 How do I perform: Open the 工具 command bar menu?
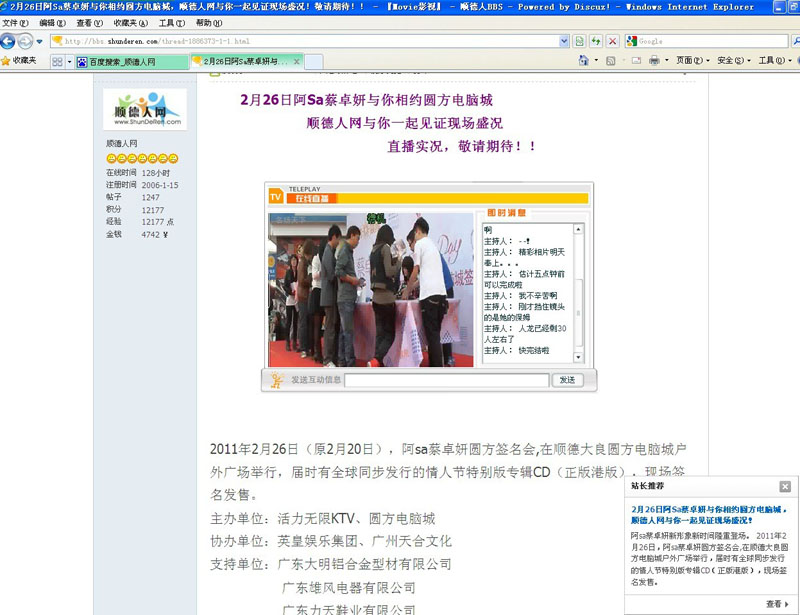(x=776, y=61)
